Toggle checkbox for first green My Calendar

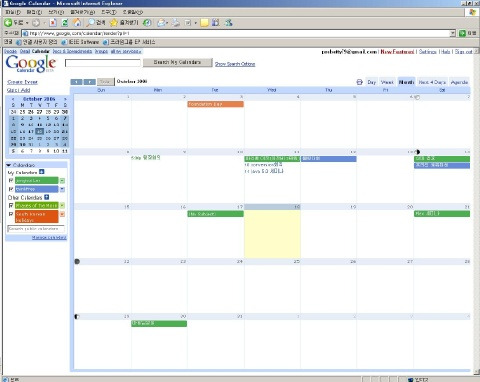click(x=11, y=180)
